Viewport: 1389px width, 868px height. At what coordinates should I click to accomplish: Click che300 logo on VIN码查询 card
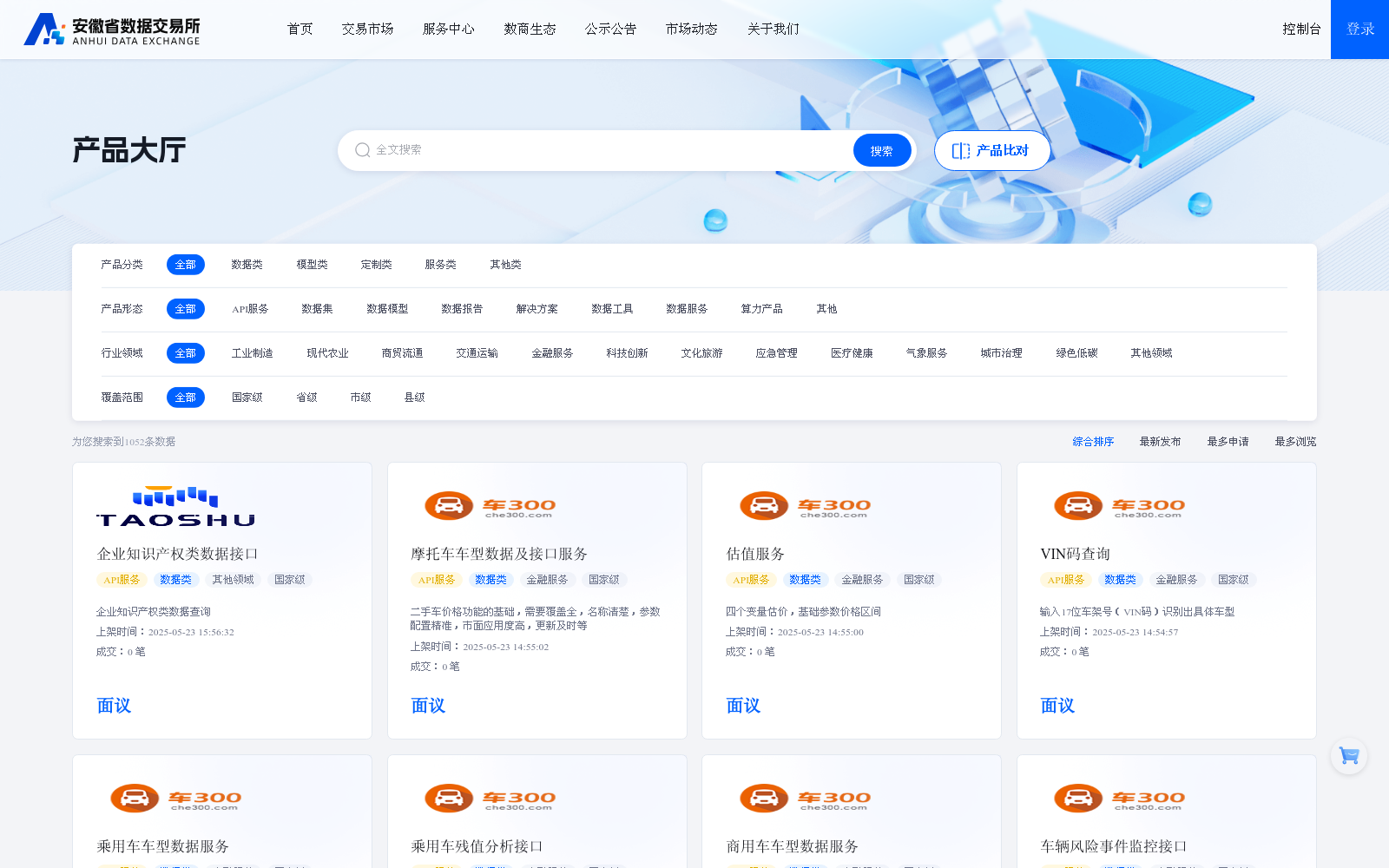click(x=1119, y=505)
